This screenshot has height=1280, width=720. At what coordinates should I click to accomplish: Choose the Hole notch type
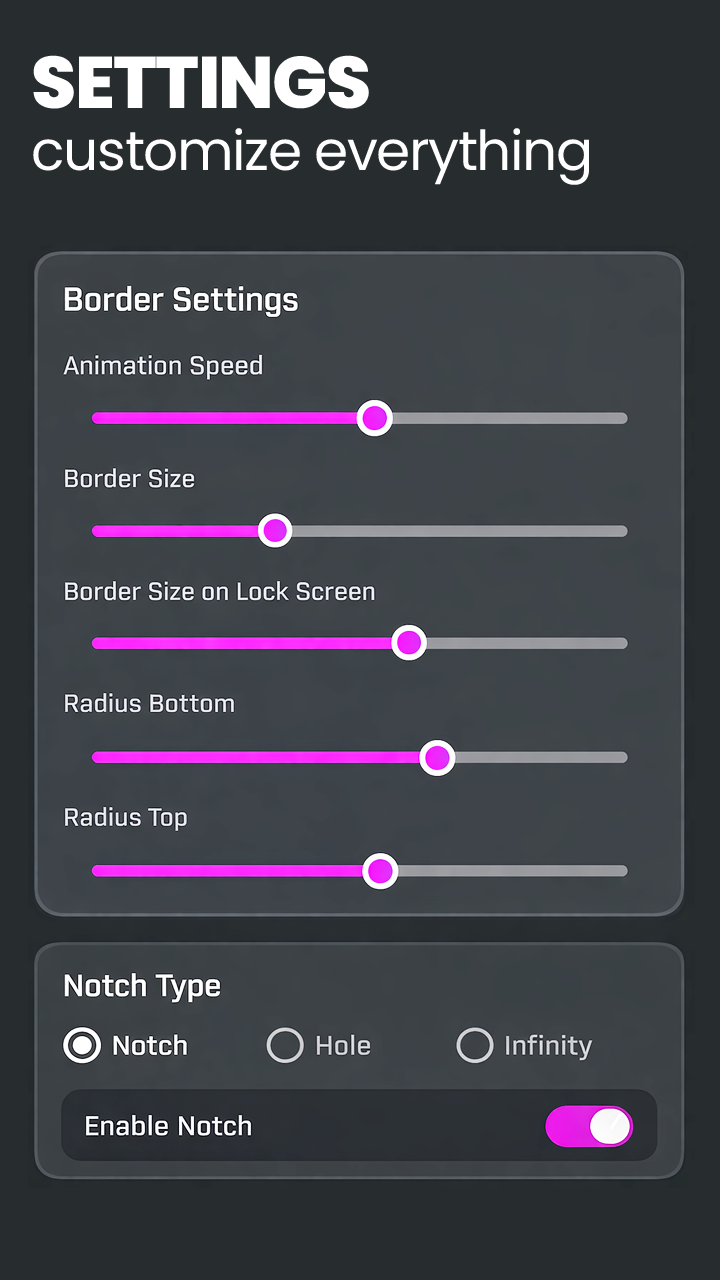click(285, 1045)
